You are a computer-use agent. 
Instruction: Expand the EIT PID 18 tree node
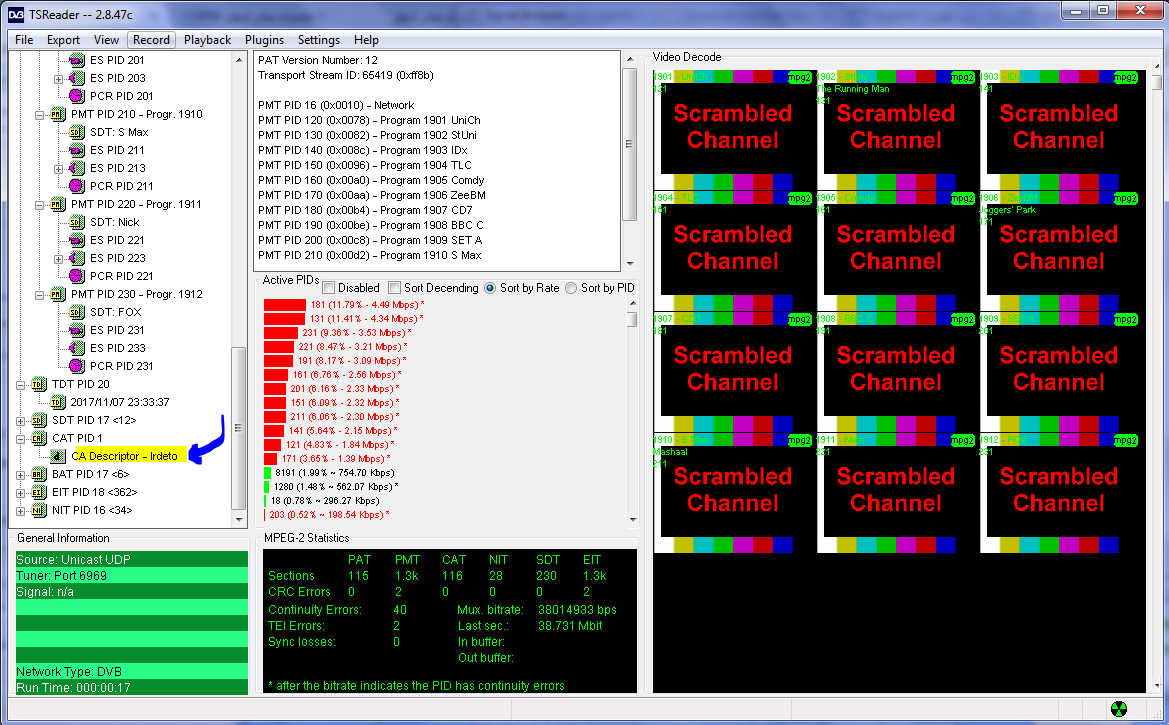[22, 492]
